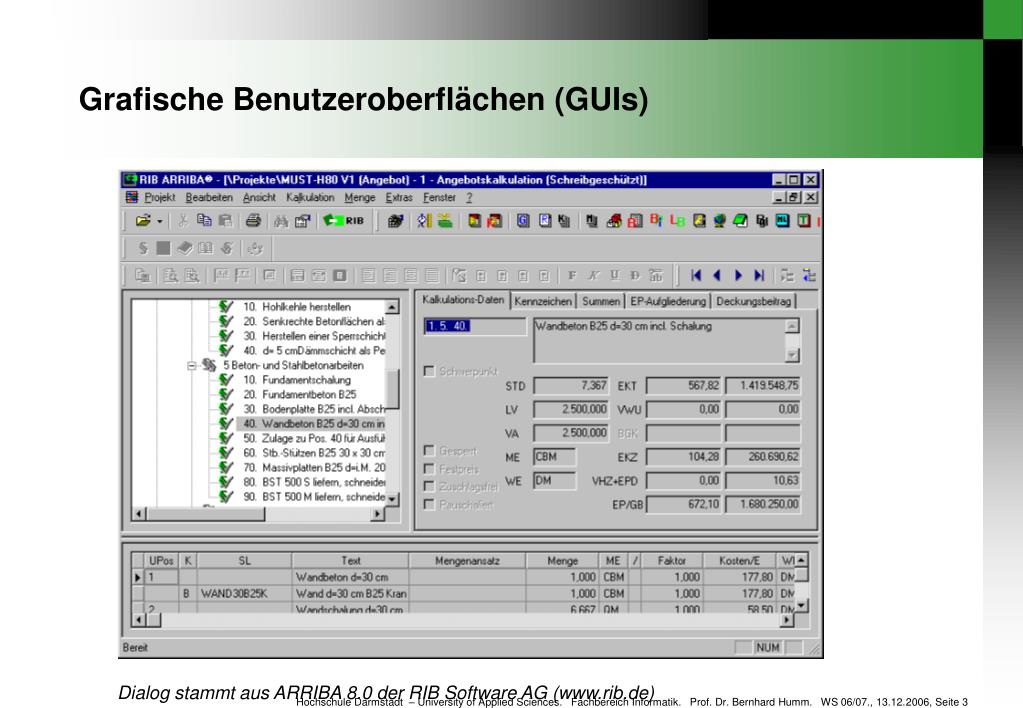1023x708 pixels.
Task: Toggle the Zuschlagsfrei checkbox
Action: [429, 486]
